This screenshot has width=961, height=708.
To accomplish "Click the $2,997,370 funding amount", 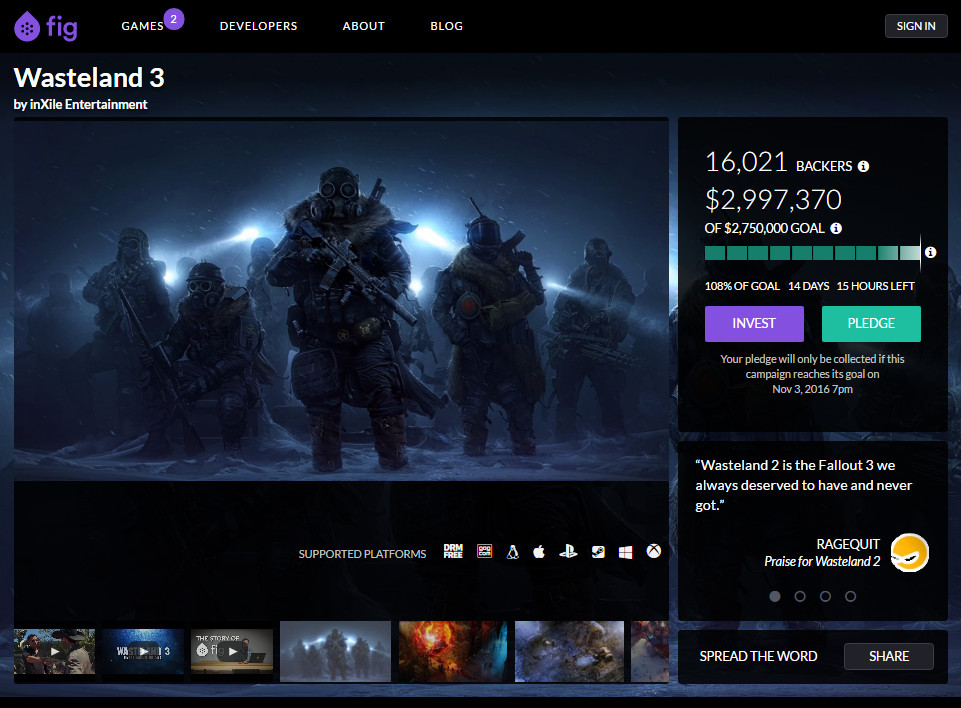I will (773, 200).
